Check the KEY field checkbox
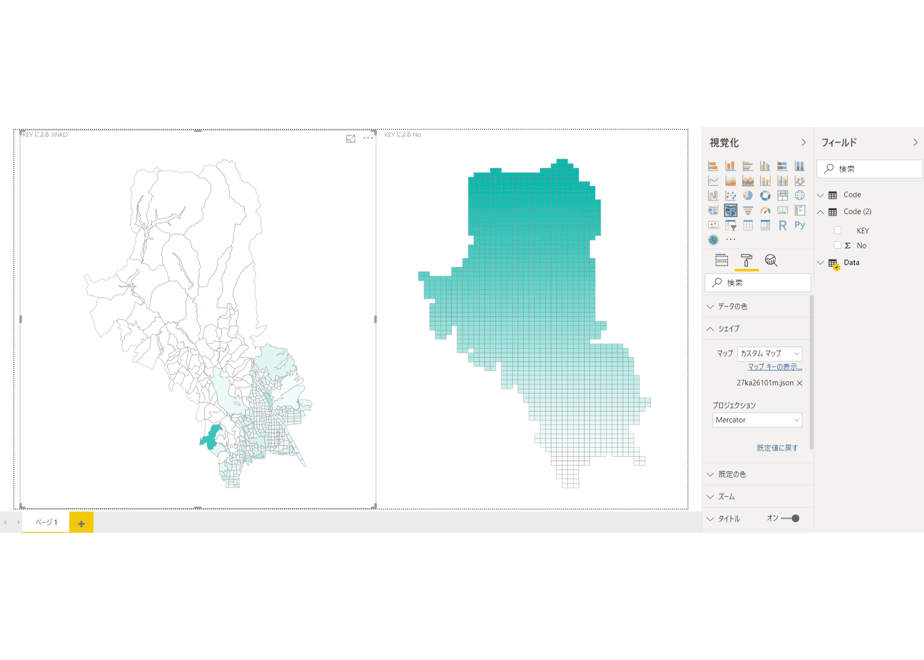Viewport: 924px width, 660px height. click(x=837, y=230)
